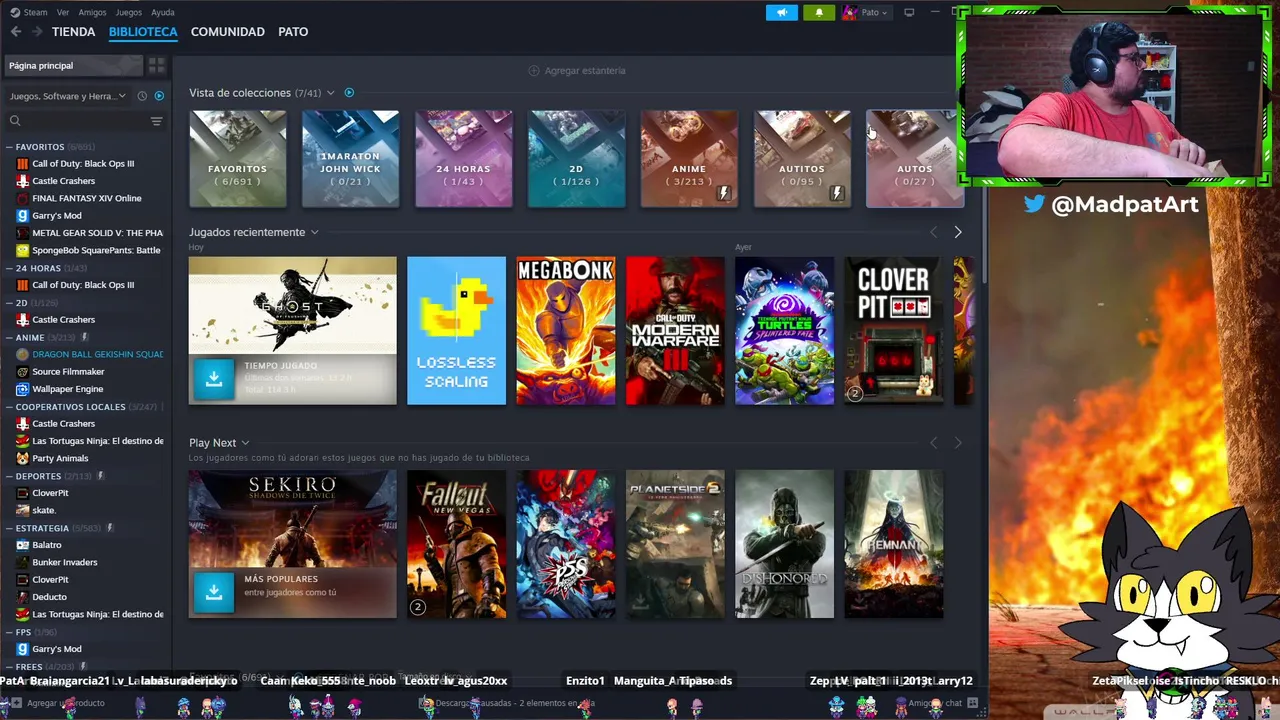
Task: Collapse COOPERATIVOS LOCALES category
Action: click(9, 407)
